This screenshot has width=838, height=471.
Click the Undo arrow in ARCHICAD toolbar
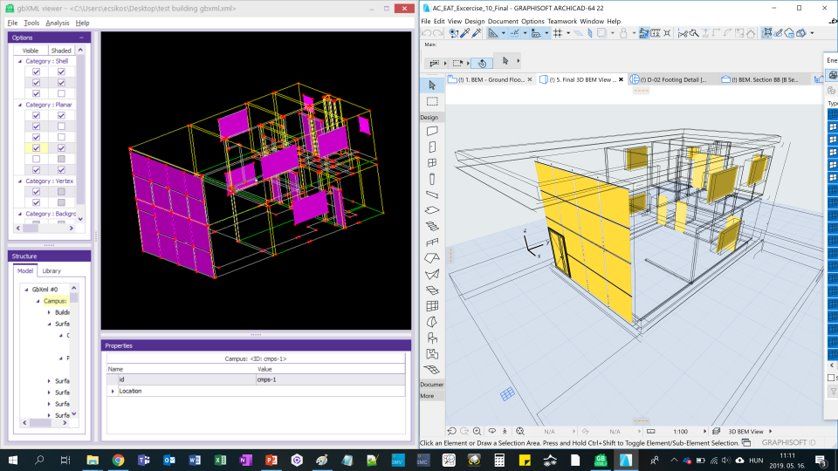point(426,33)
